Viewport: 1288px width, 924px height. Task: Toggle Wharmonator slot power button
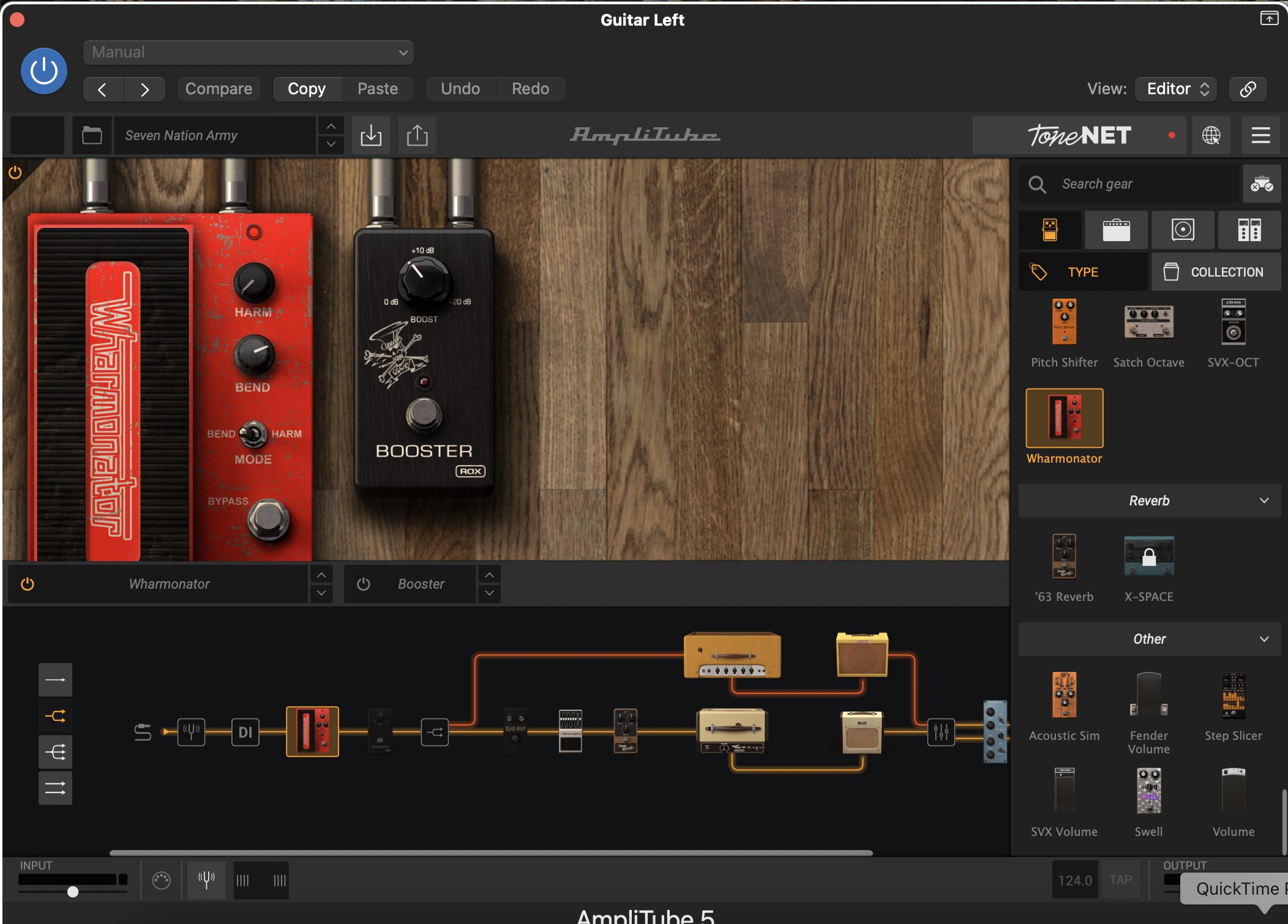click(x=28, y=584)
